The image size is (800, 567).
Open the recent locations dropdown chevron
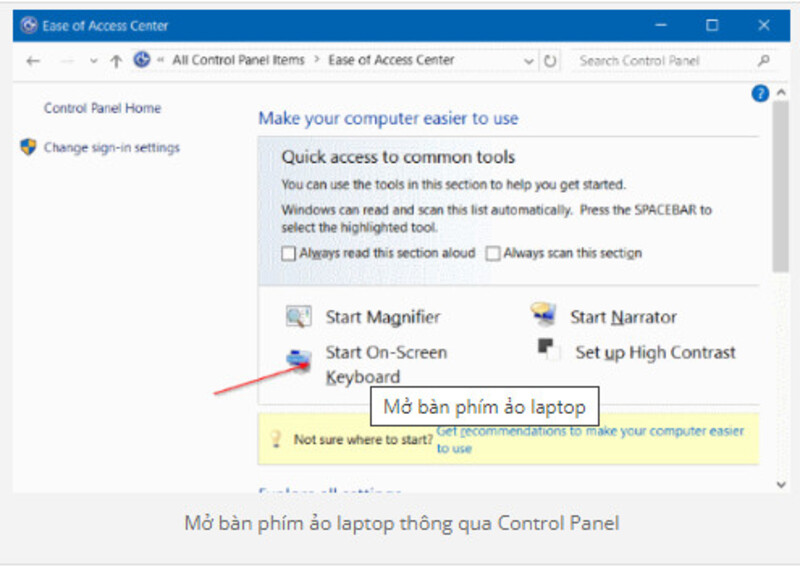tap(93, 61)
